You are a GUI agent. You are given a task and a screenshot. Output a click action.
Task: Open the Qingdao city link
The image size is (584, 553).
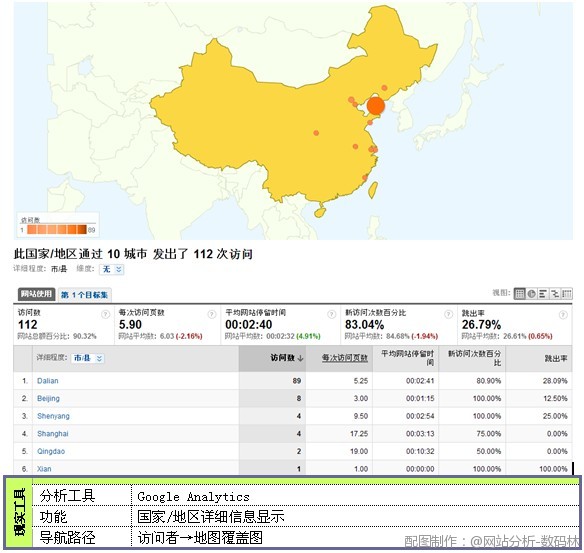(x=51, y=451)
